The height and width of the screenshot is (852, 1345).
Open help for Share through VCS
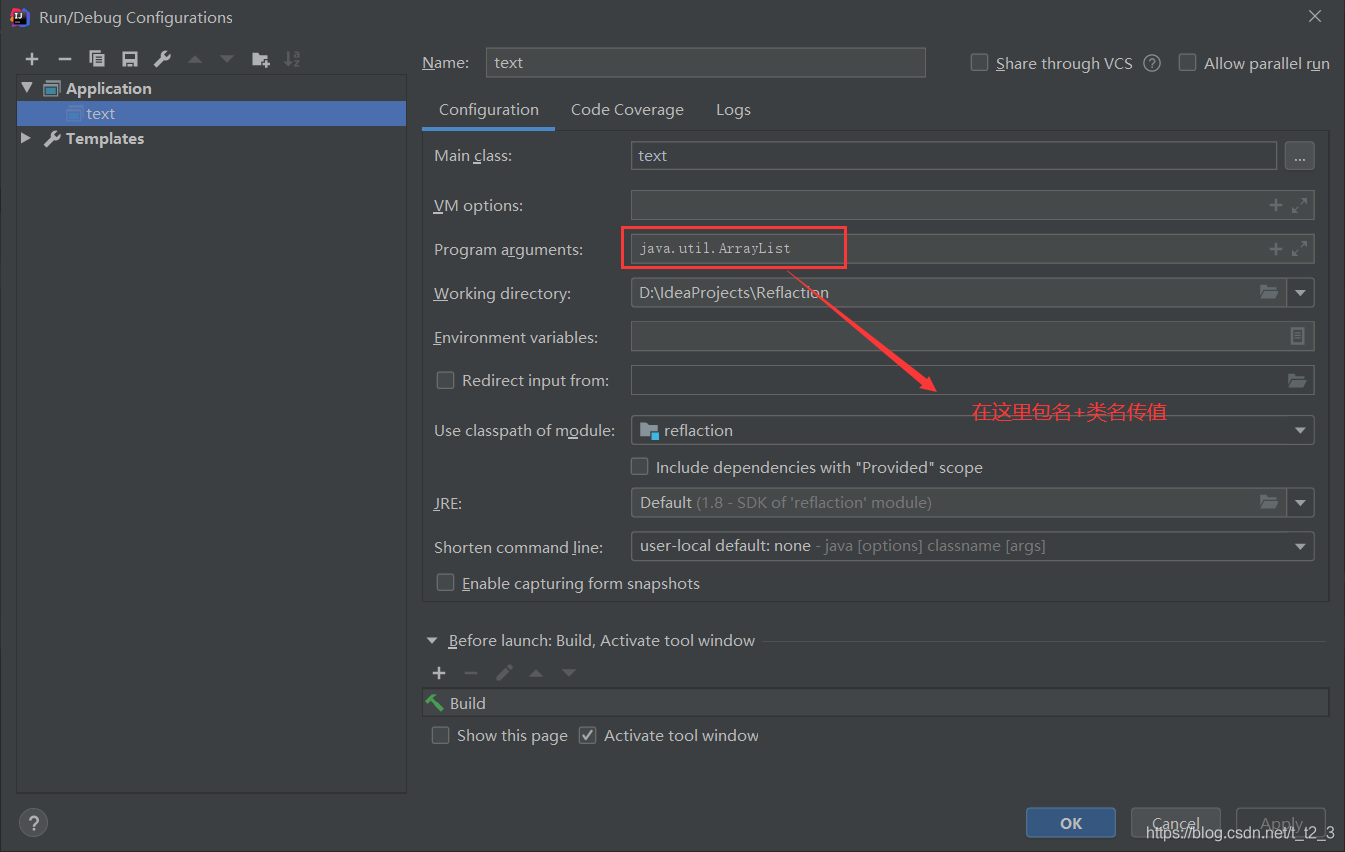1152,63
